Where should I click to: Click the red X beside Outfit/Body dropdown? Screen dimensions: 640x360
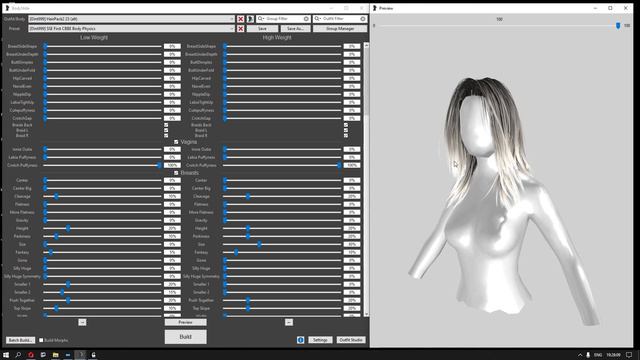tap(240, 19)
